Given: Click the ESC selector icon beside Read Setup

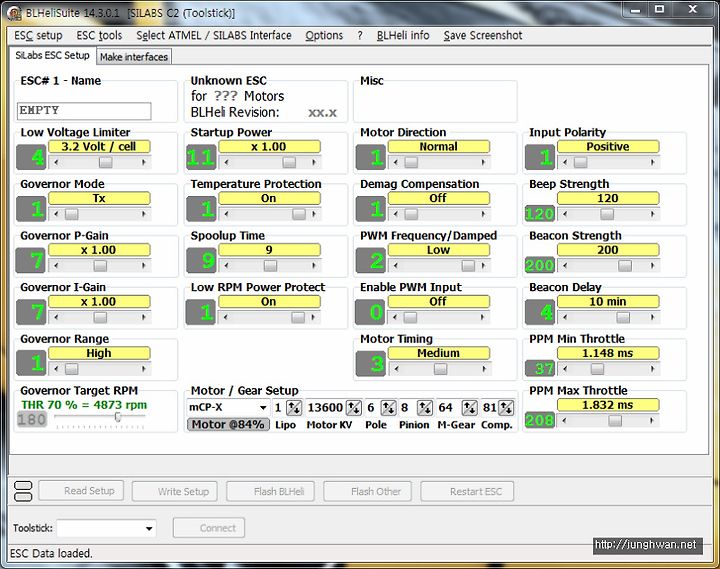Looking at the screenshot, I should (x=23, y=491).
